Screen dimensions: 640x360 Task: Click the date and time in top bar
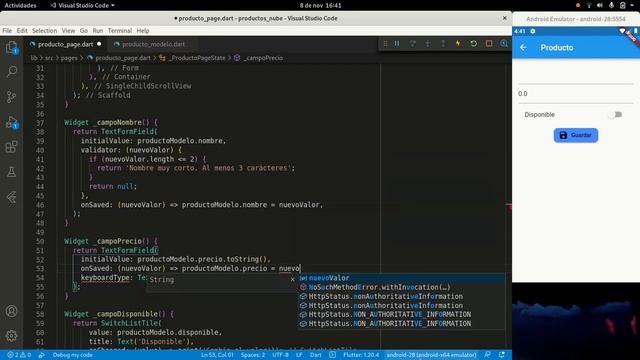click(320, 5)
